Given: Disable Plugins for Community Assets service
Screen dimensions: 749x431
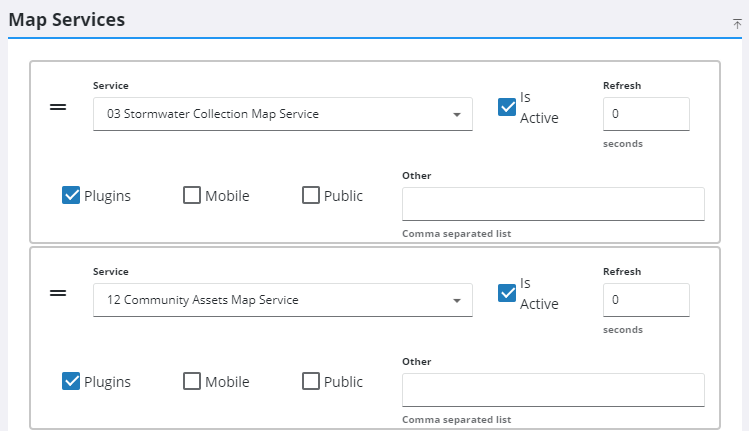Looking at the screenshot, I should point(71,381).
